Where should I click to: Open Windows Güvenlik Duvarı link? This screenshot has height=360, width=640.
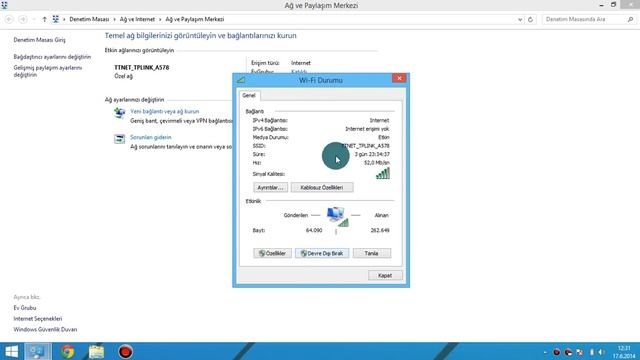[45, 329]
